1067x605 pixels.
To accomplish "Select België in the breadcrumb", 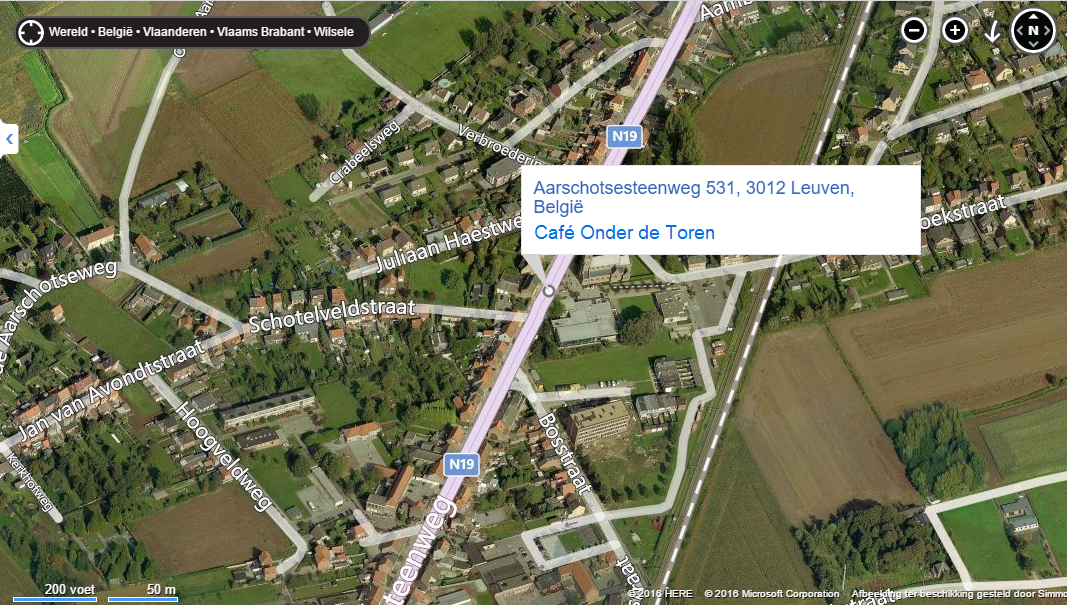I will [x=115, y=32].
